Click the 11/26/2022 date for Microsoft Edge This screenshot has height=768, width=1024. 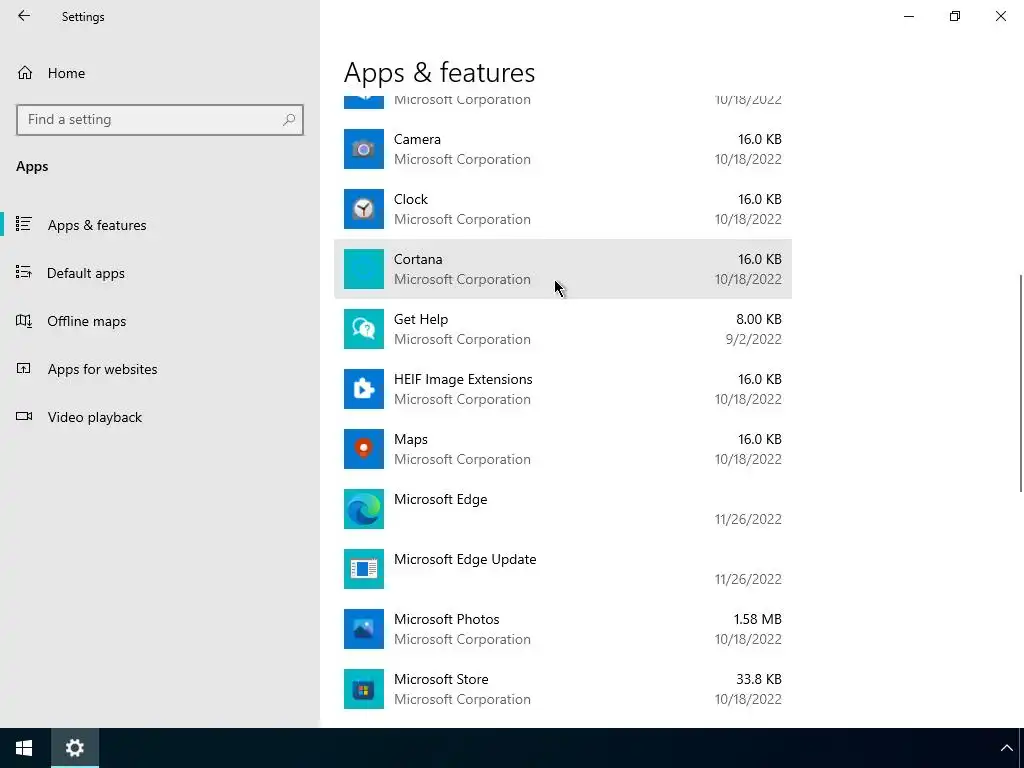748,519
